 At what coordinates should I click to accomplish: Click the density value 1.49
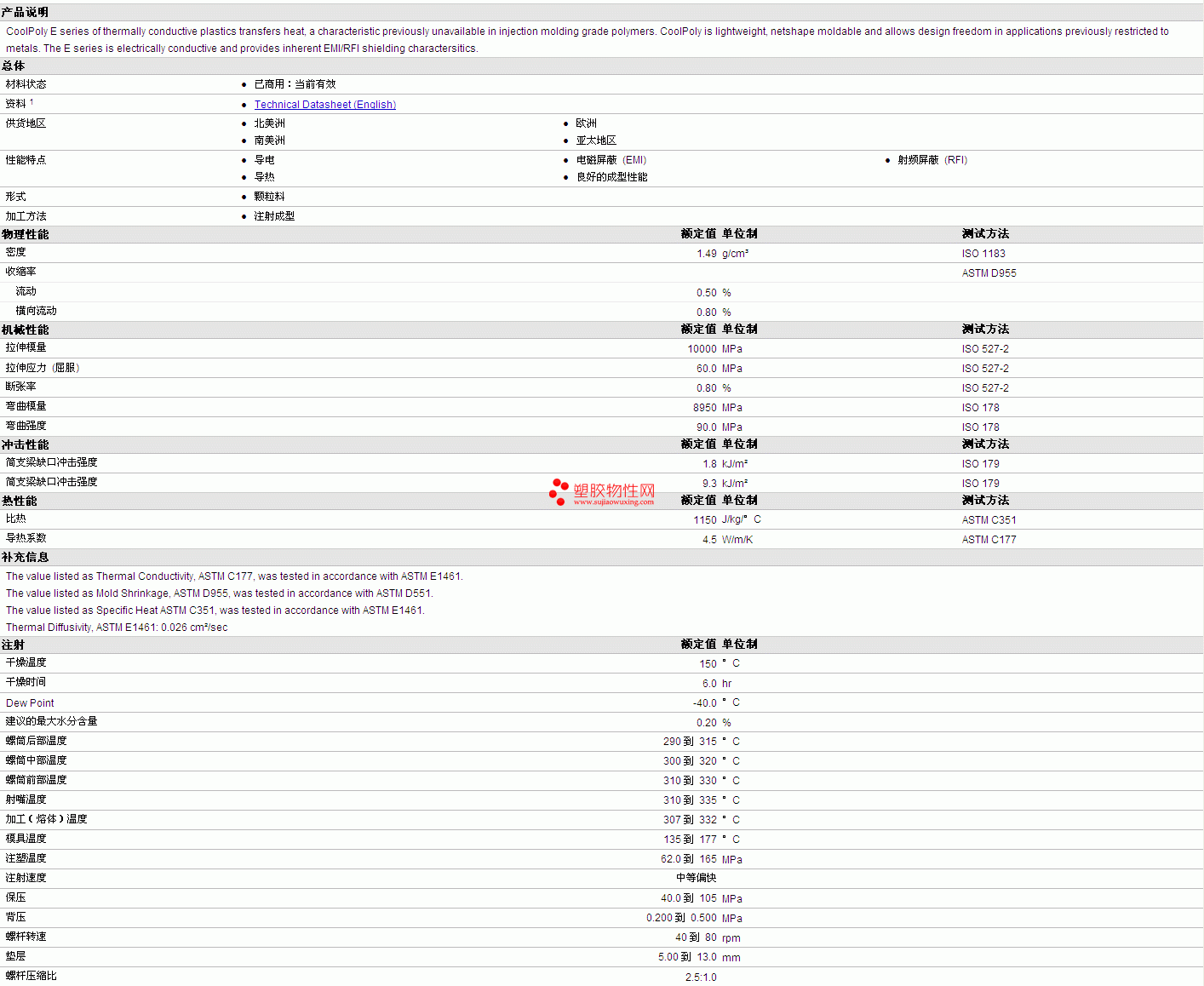coord(707,254)
